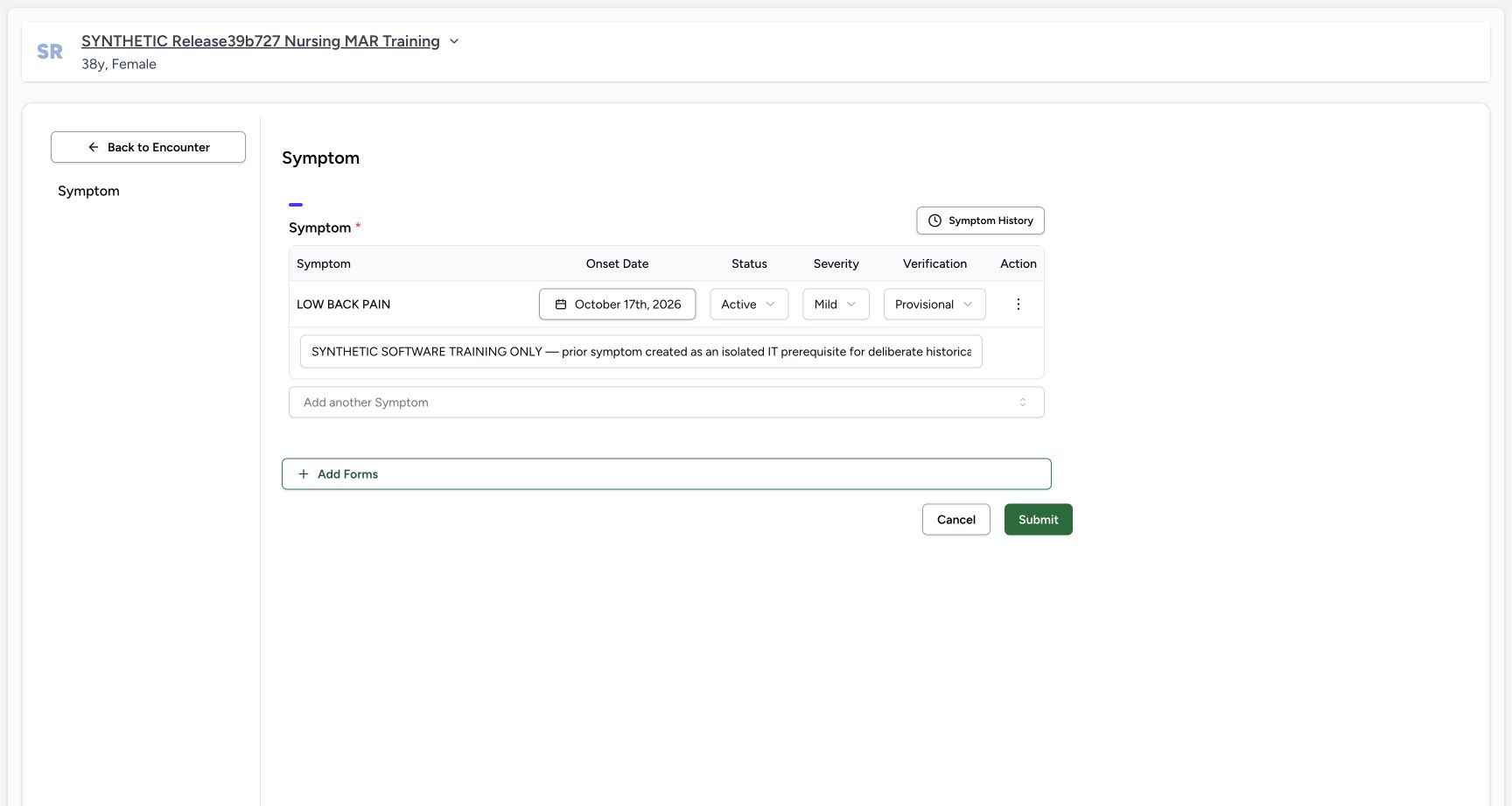Open the three-dot action menu for LOW BACK PAIN
Image resolution: width=1512 pixels, height=806 pixels.
1018,305
